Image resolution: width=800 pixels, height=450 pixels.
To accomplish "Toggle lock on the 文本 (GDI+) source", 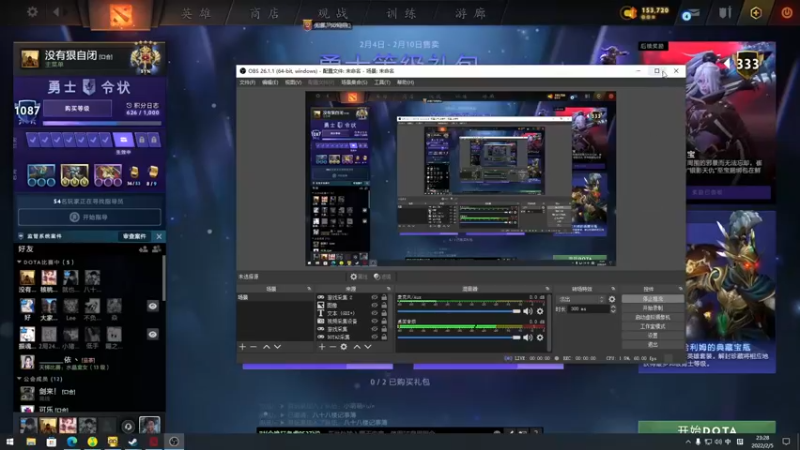I will coord(384,313).
